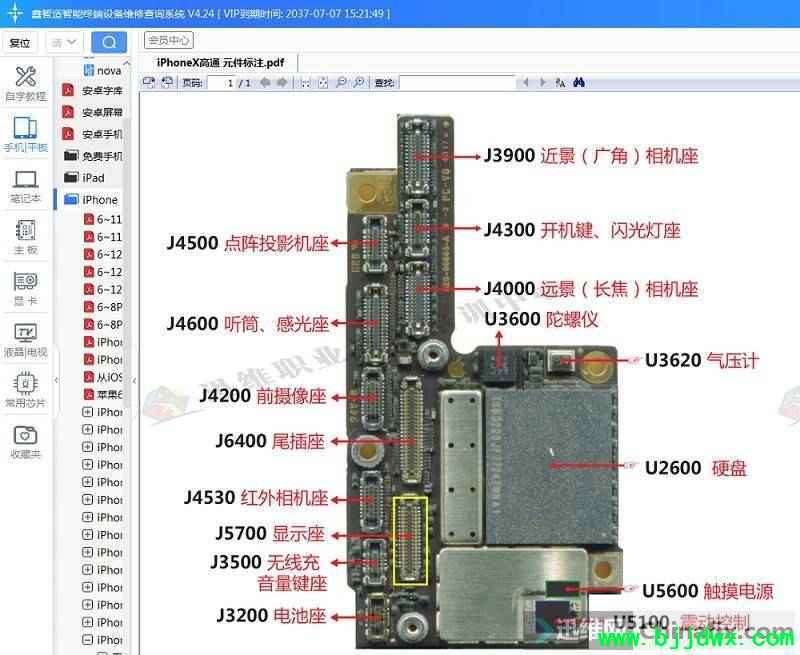Viewport: 800px width, 655px height.
Task: Click the app logo in title bar
Action: pyautogui.click(x=15, y=12)
